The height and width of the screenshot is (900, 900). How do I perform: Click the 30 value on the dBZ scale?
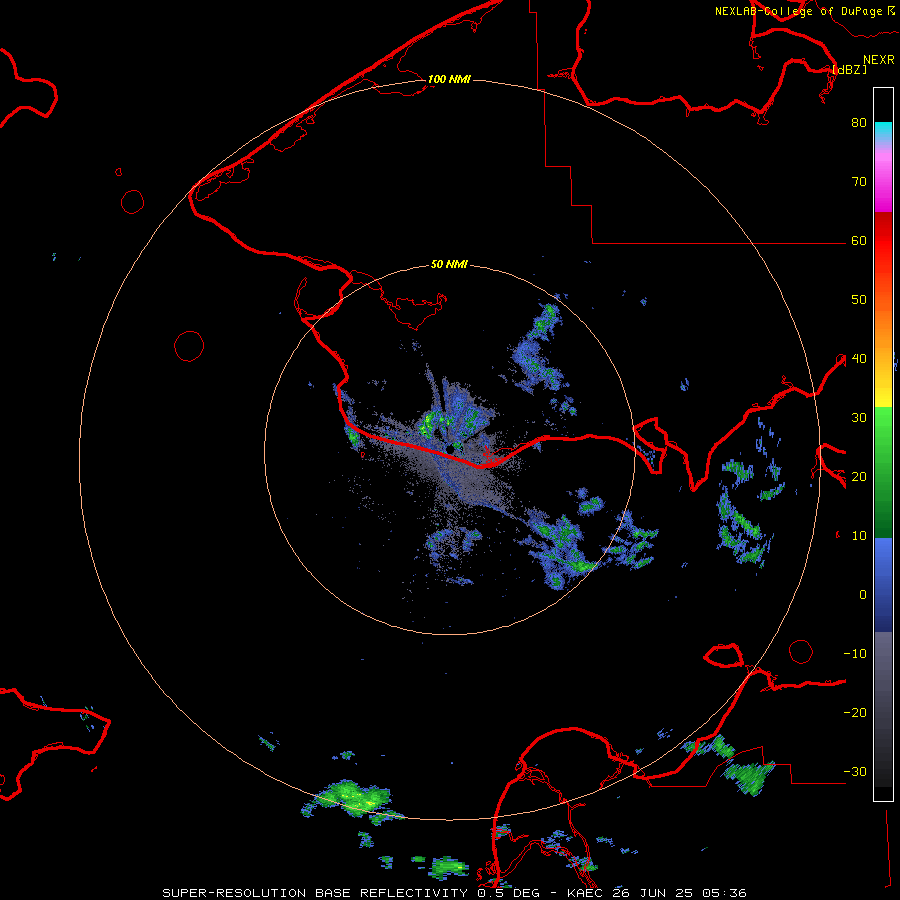(859, 417)
